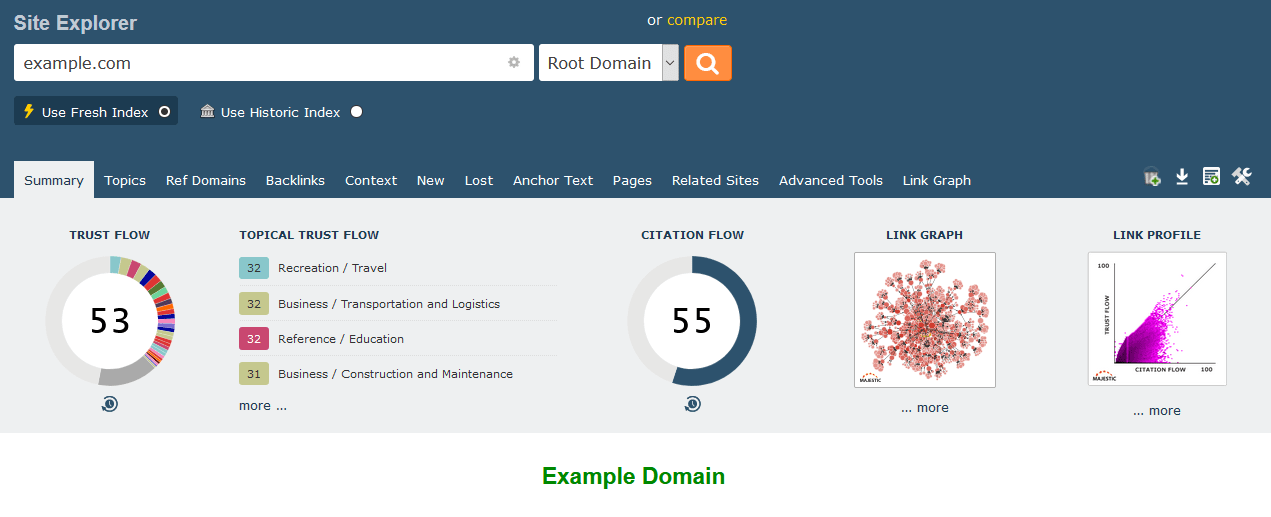1271x517 pixels.
Task: Click the download export icon
Action: [1181, 177]
